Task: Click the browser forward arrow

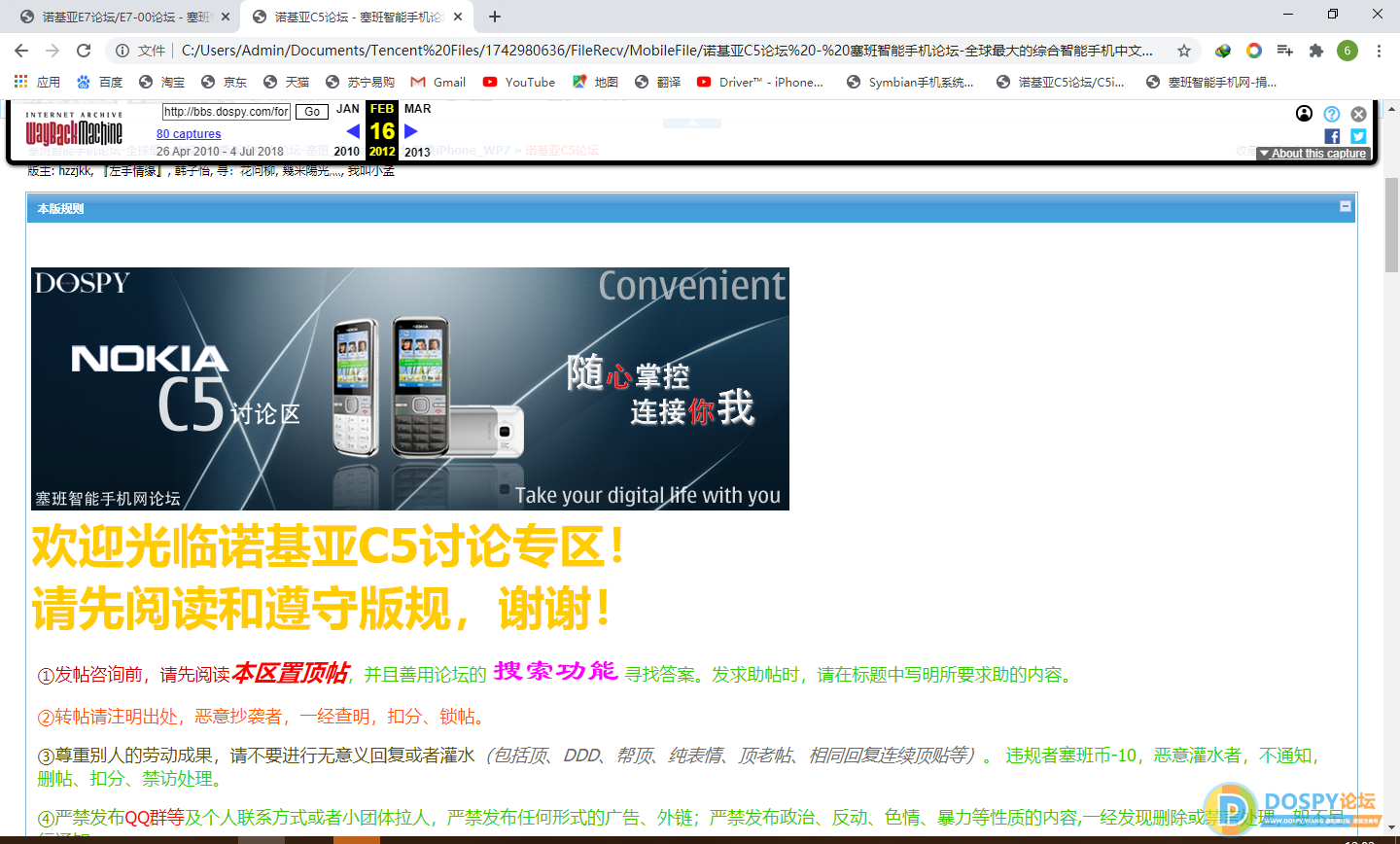Action: 52,51
